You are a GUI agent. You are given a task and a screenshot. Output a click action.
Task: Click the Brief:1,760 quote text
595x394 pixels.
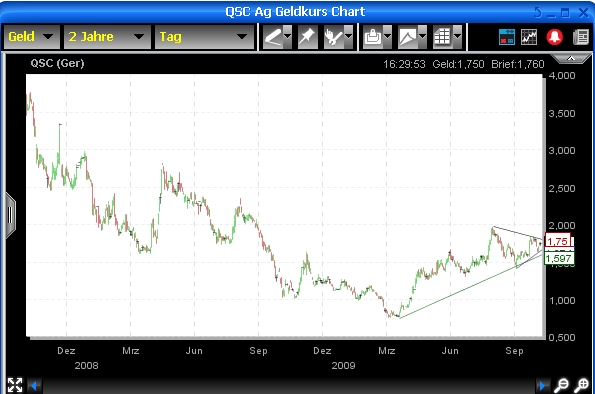[x=518, y=64]
